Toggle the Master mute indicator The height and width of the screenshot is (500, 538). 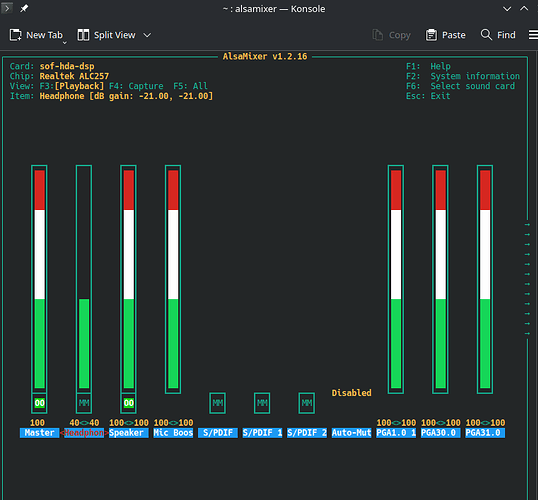[x=39, y=403]
